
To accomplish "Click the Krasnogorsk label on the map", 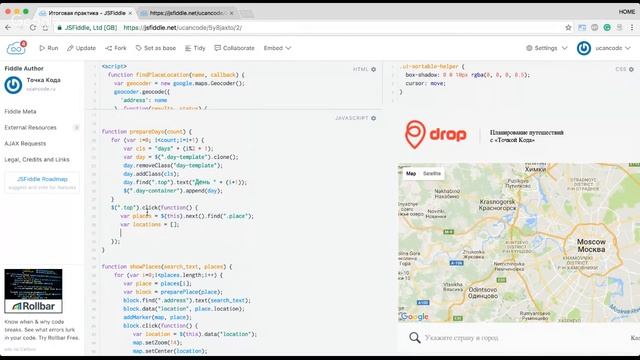I will pyautogui.click(x=498, y=205).
